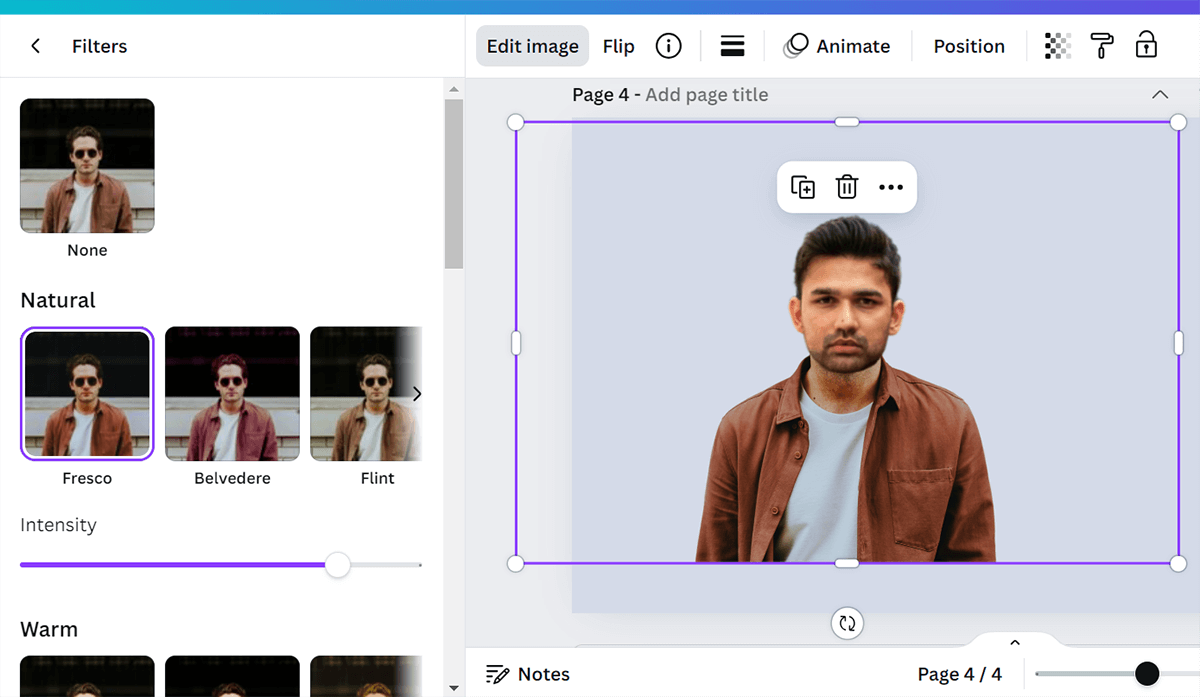1200x697 pixels.
Task: Show more Natural filters with arrow
Action: 416,394
